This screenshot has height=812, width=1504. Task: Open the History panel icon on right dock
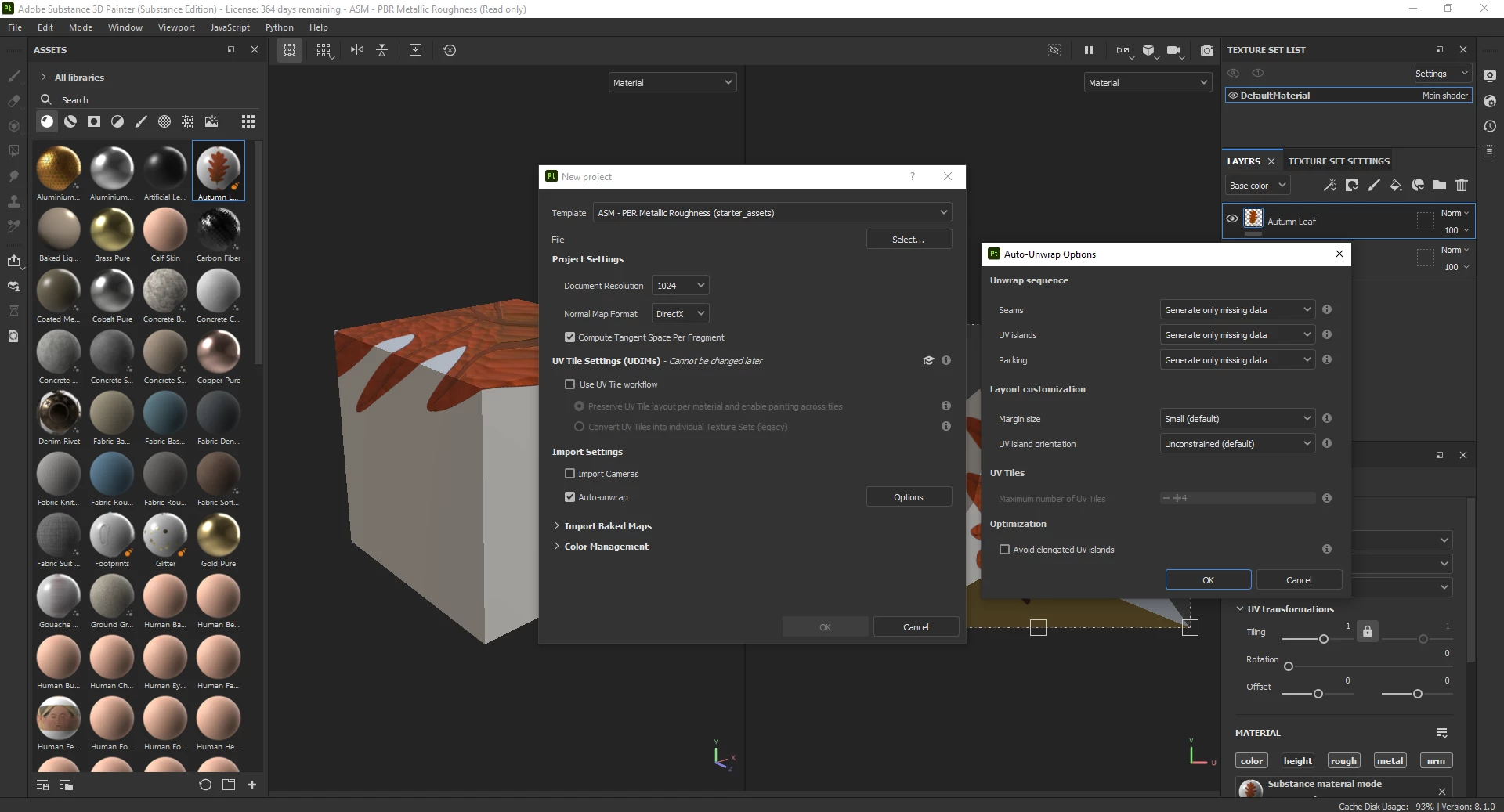click(x=1490, y=126)
